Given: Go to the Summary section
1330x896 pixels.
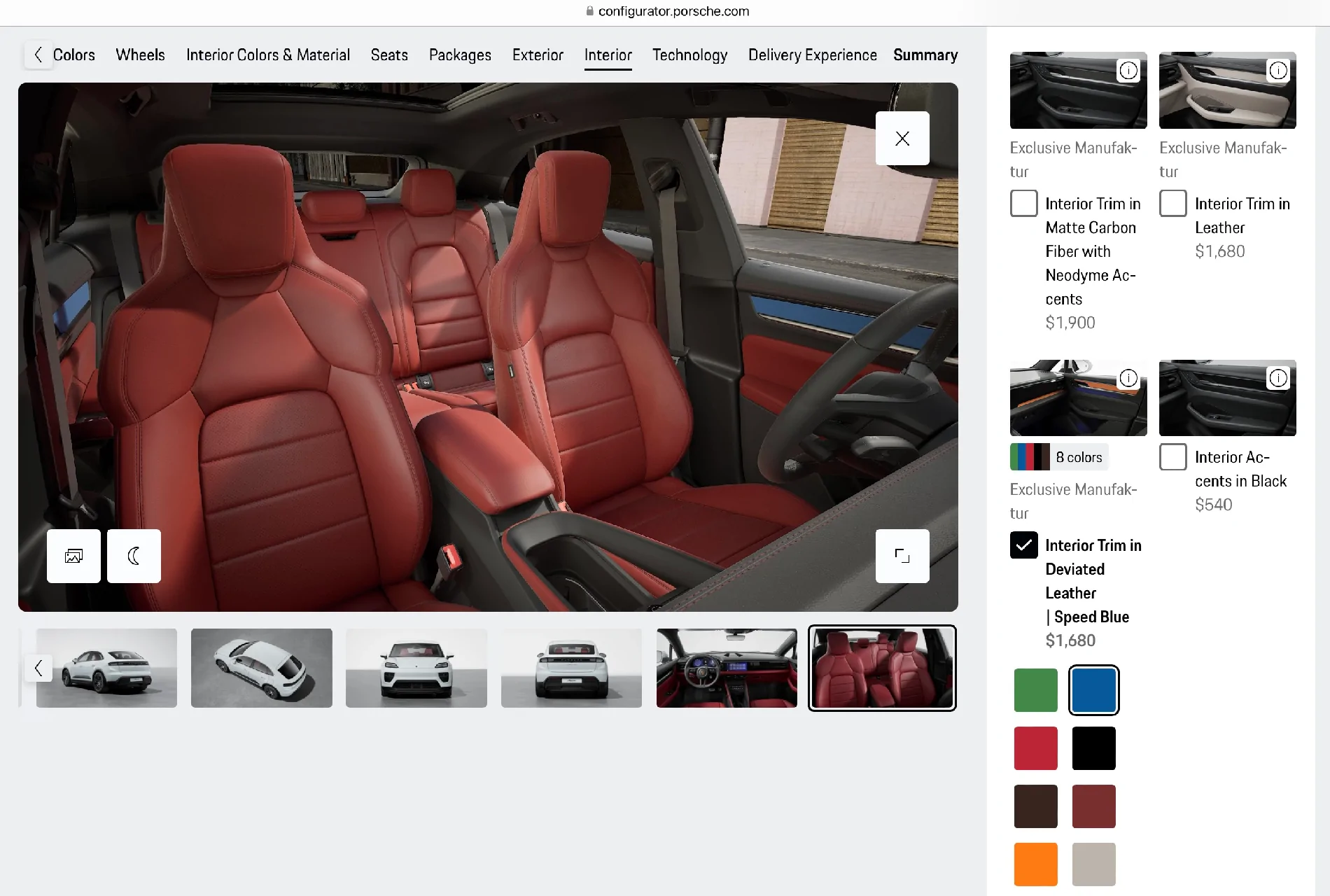Looking at the screenshot, I should (x=925, y=55).
